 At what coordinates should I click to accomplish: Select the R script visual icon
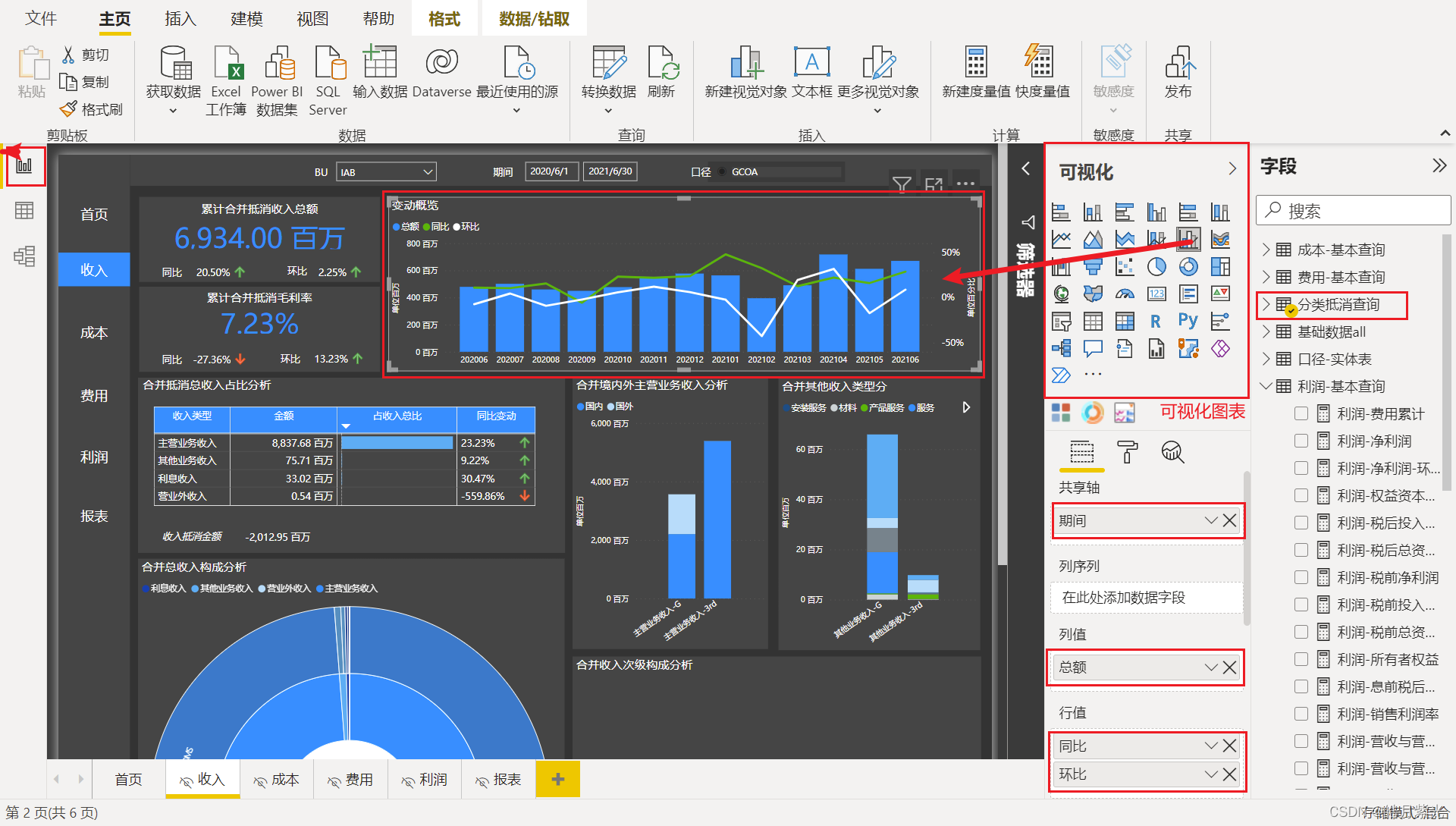click(1155, 322)
